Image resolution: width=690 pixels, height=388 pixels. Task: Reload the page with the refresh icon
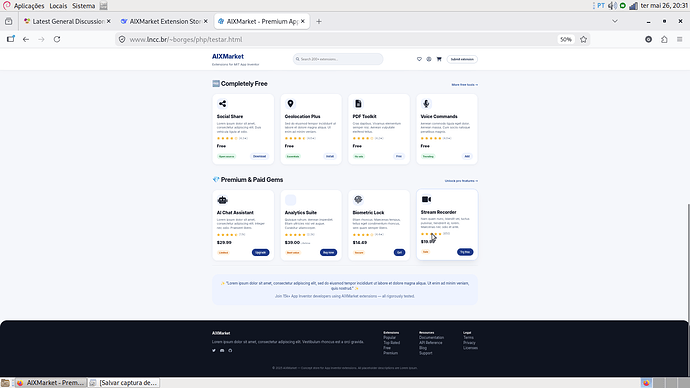(57, 39)
